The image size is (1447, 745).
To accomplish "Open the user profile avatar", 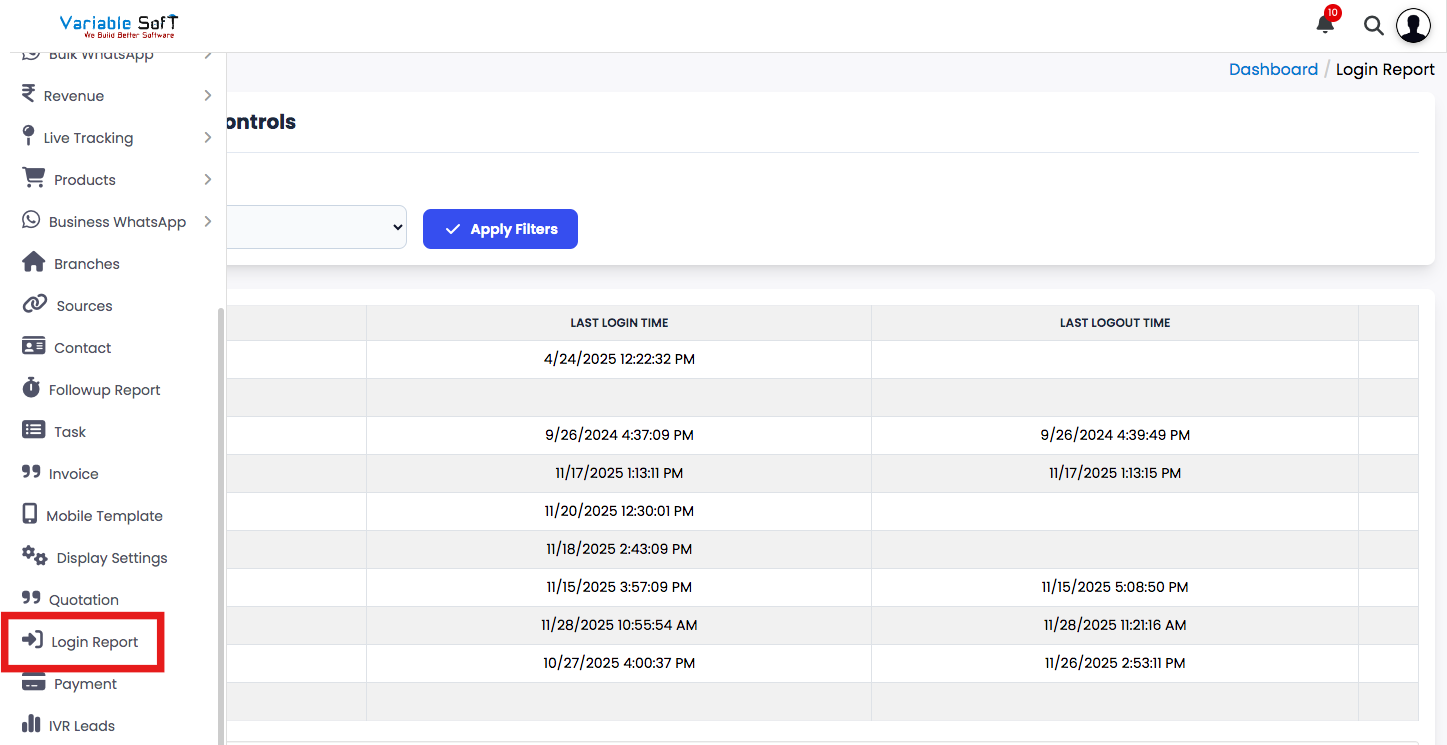I will point(1413,26).
